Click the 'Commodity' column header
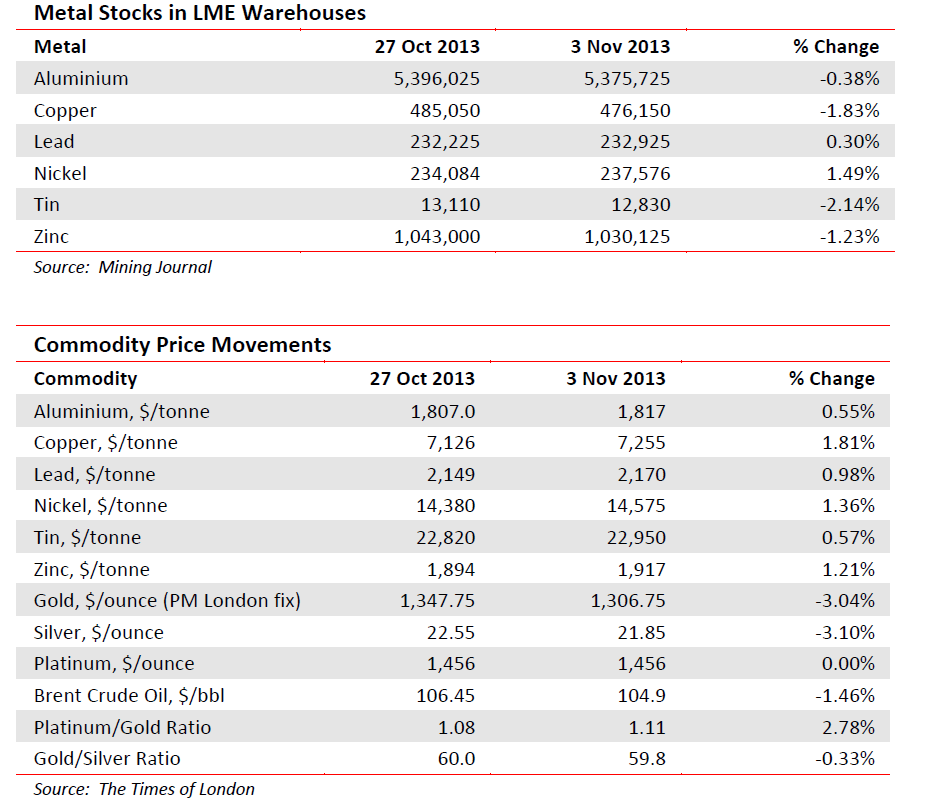The width and height of the screenshot is (949, 801). [x=85, y=379]
